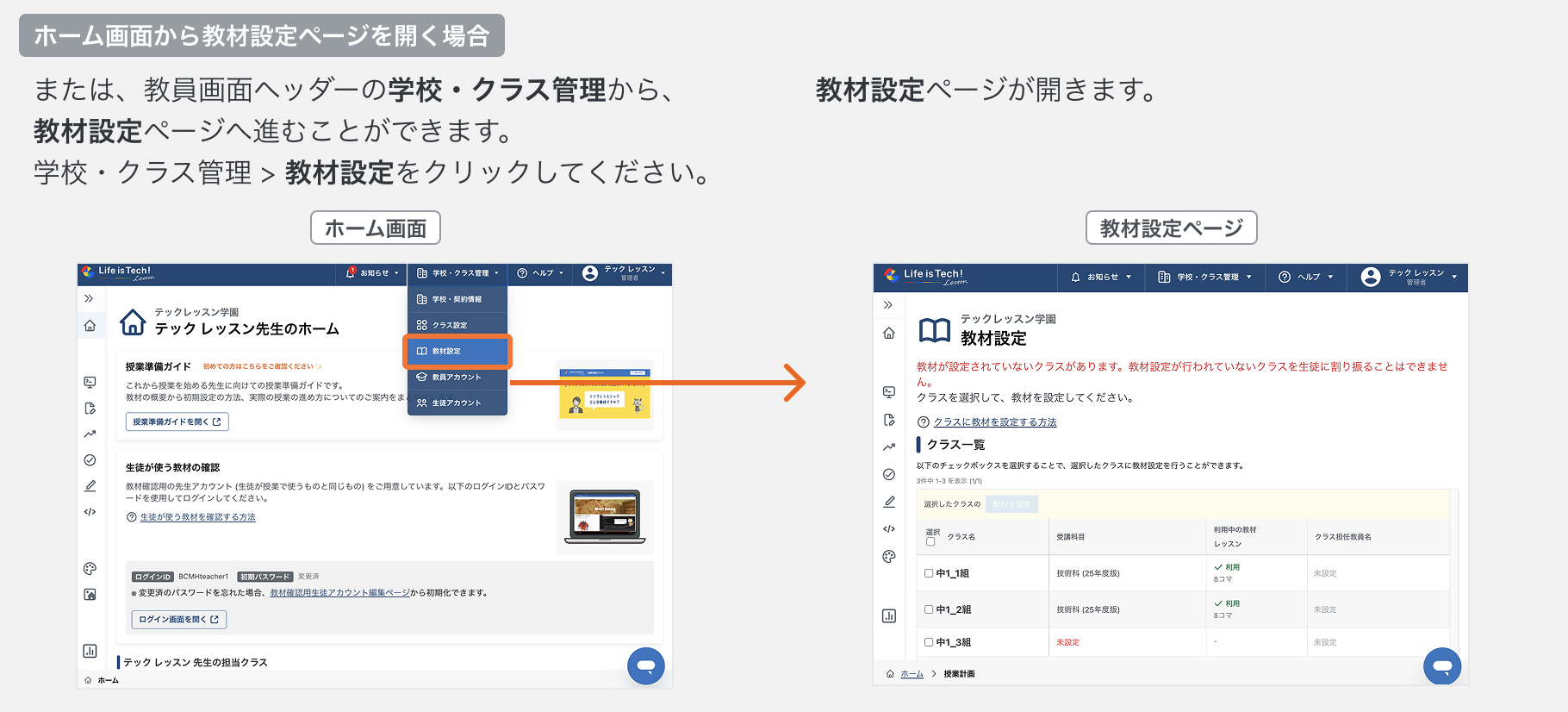
Task: Click ログイン画面を開く button
Action: pyautogui.click(x=179, y=619)
